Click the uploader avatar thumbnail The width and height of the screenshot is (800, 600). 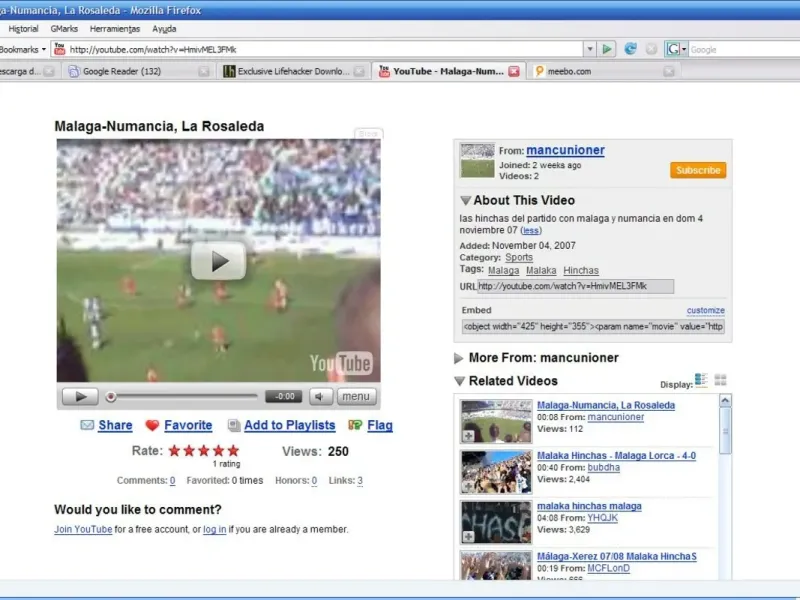tap(478, 160)
